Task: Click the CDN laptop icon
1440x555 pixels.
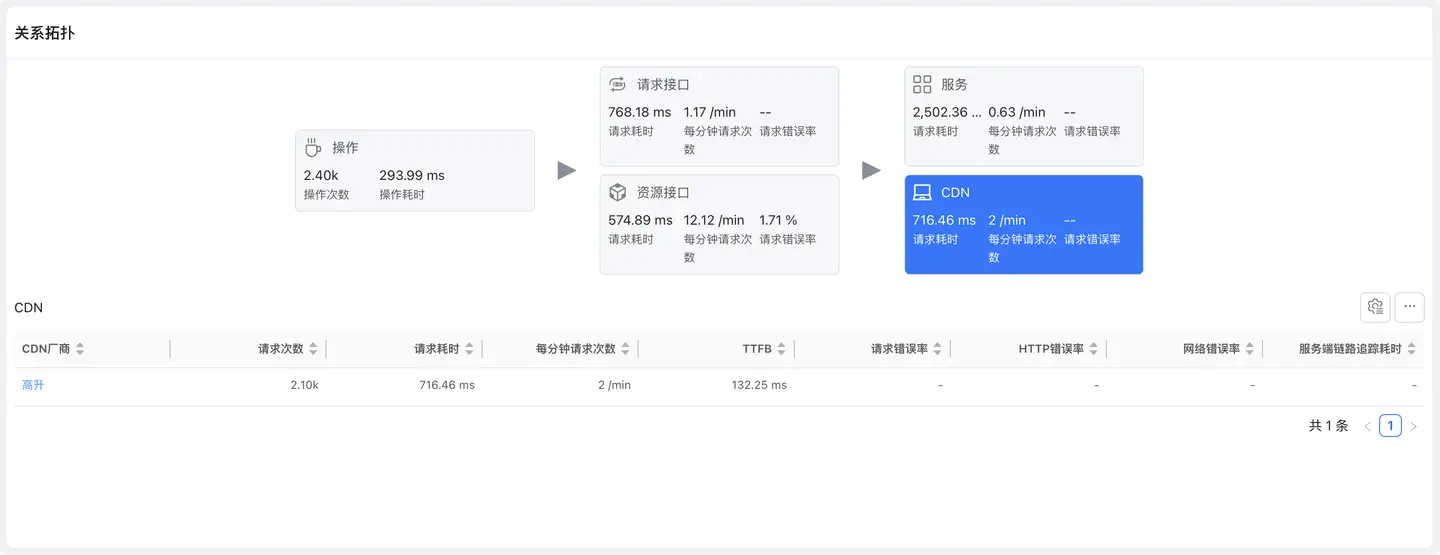Action: 922,193
